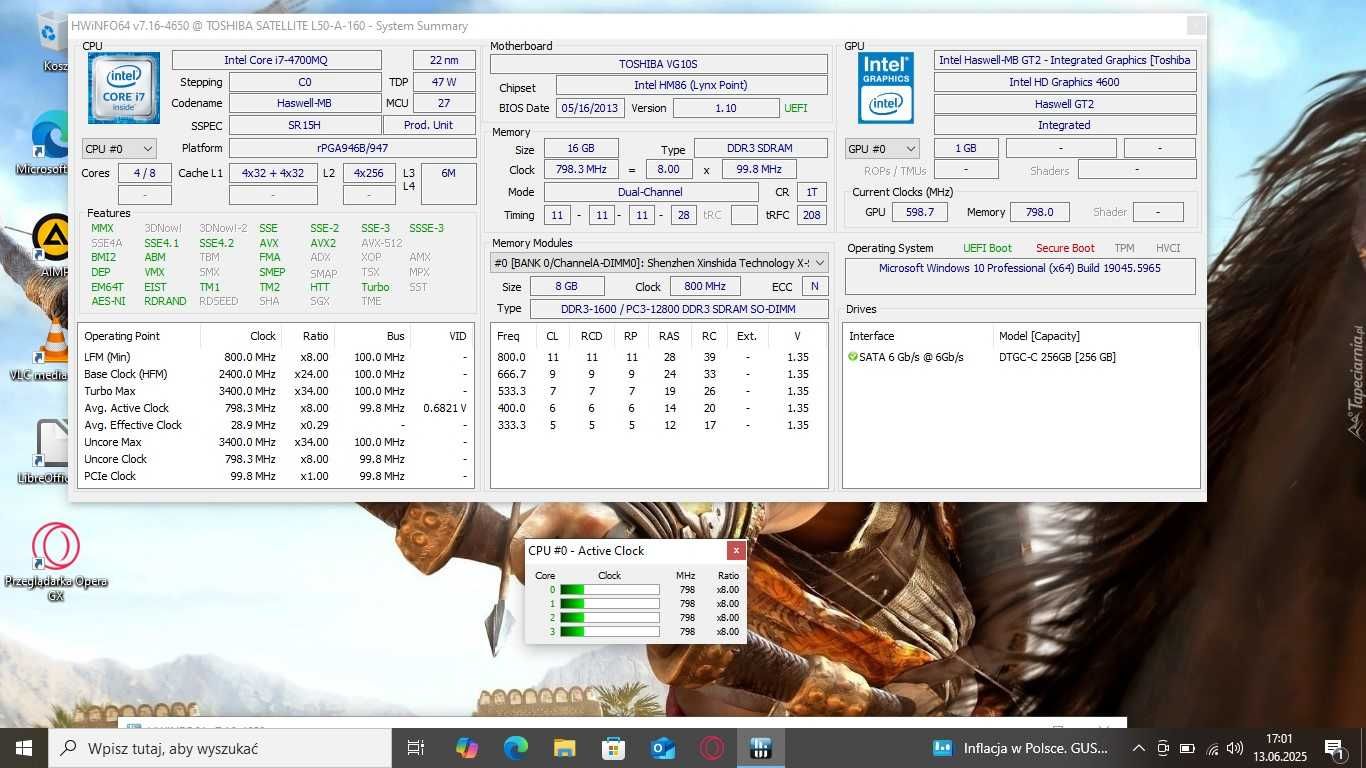Select the Turbo Max operating point row
The height and width of the screenshot is (768, 1366).
276,391
